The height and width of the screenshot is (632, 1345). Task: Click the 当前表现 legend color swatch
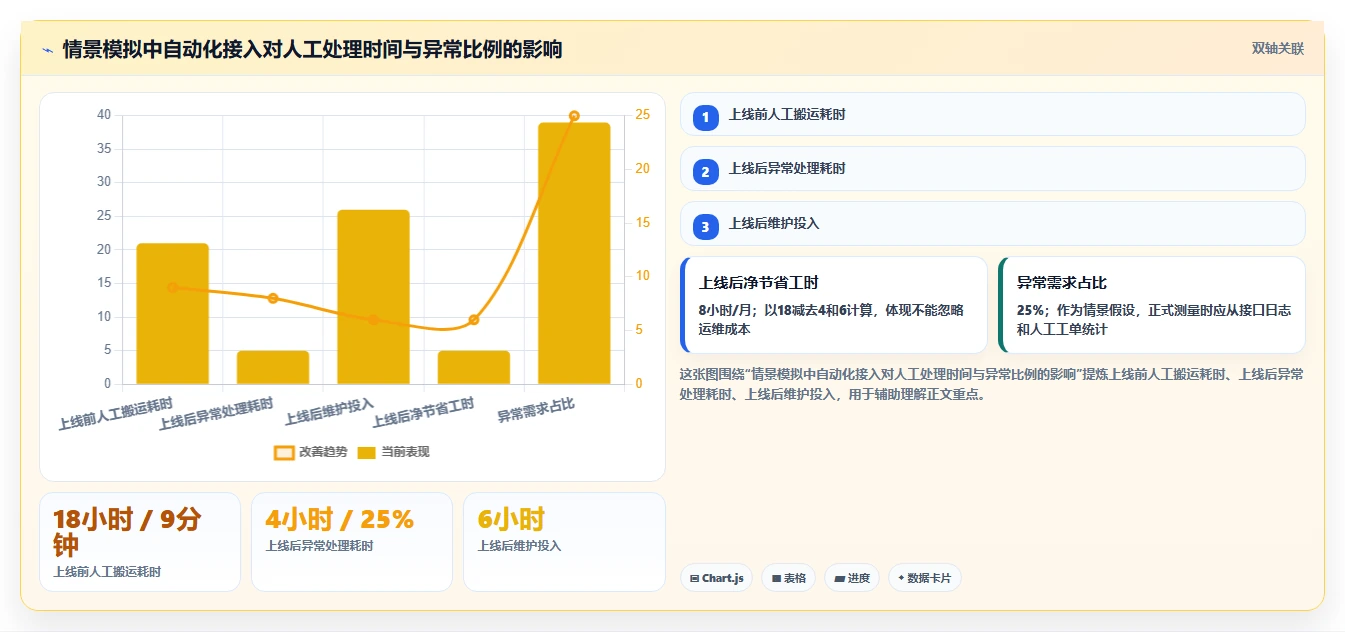tap(367, 452)
